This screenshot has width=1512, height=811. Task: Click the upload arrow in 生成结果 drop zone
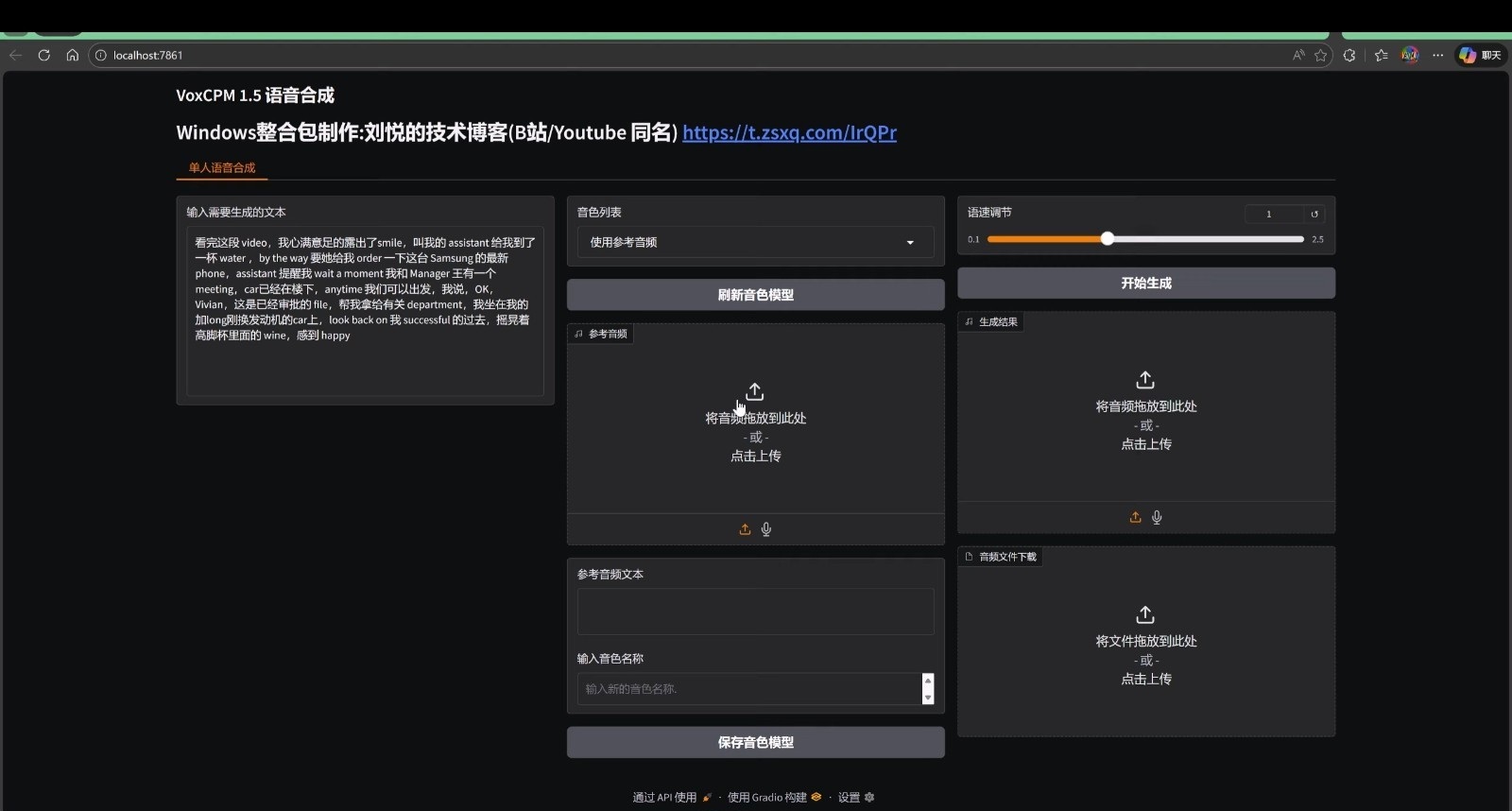pos(1145,380)
